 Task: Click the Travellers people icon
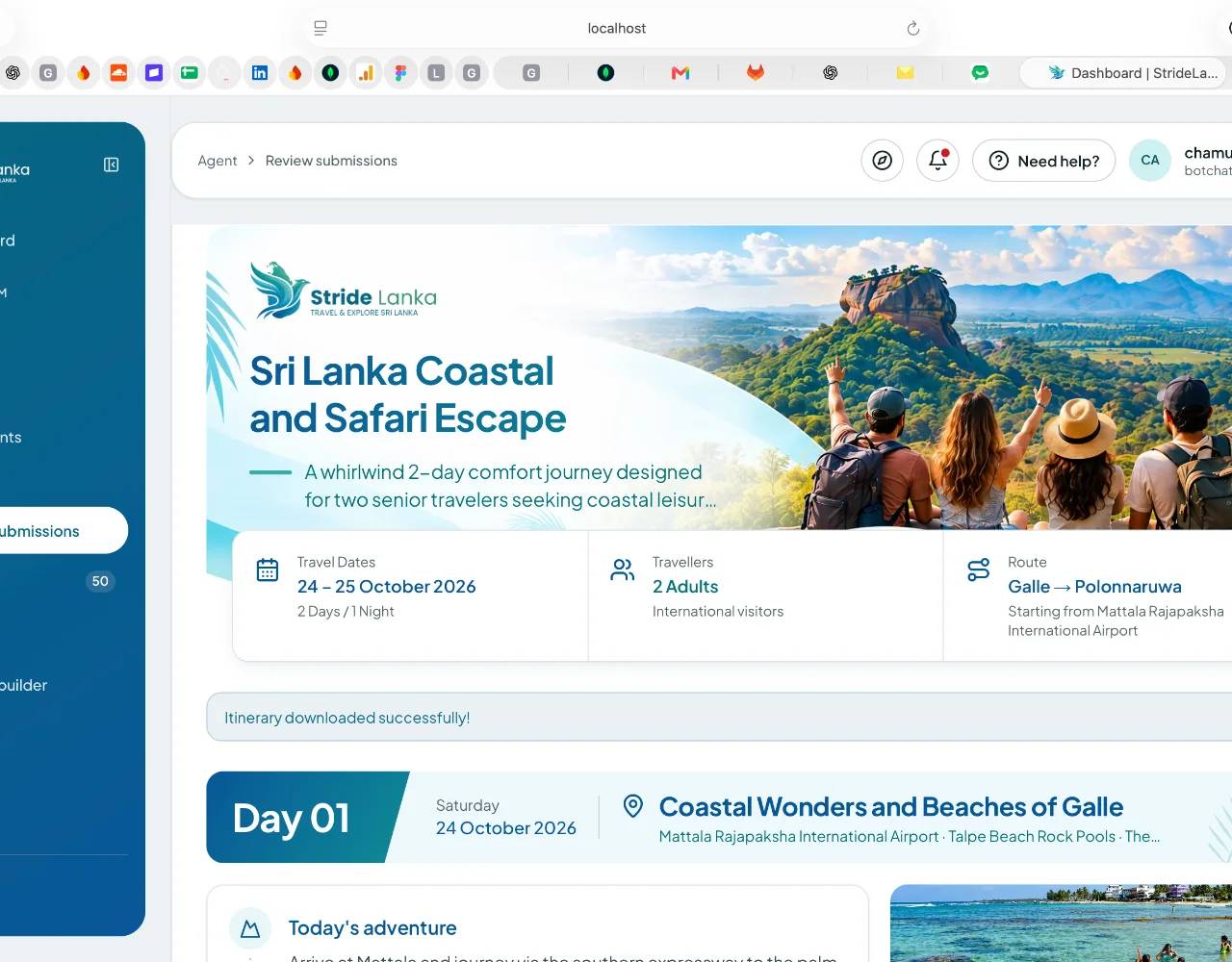(x=623, y=570)
